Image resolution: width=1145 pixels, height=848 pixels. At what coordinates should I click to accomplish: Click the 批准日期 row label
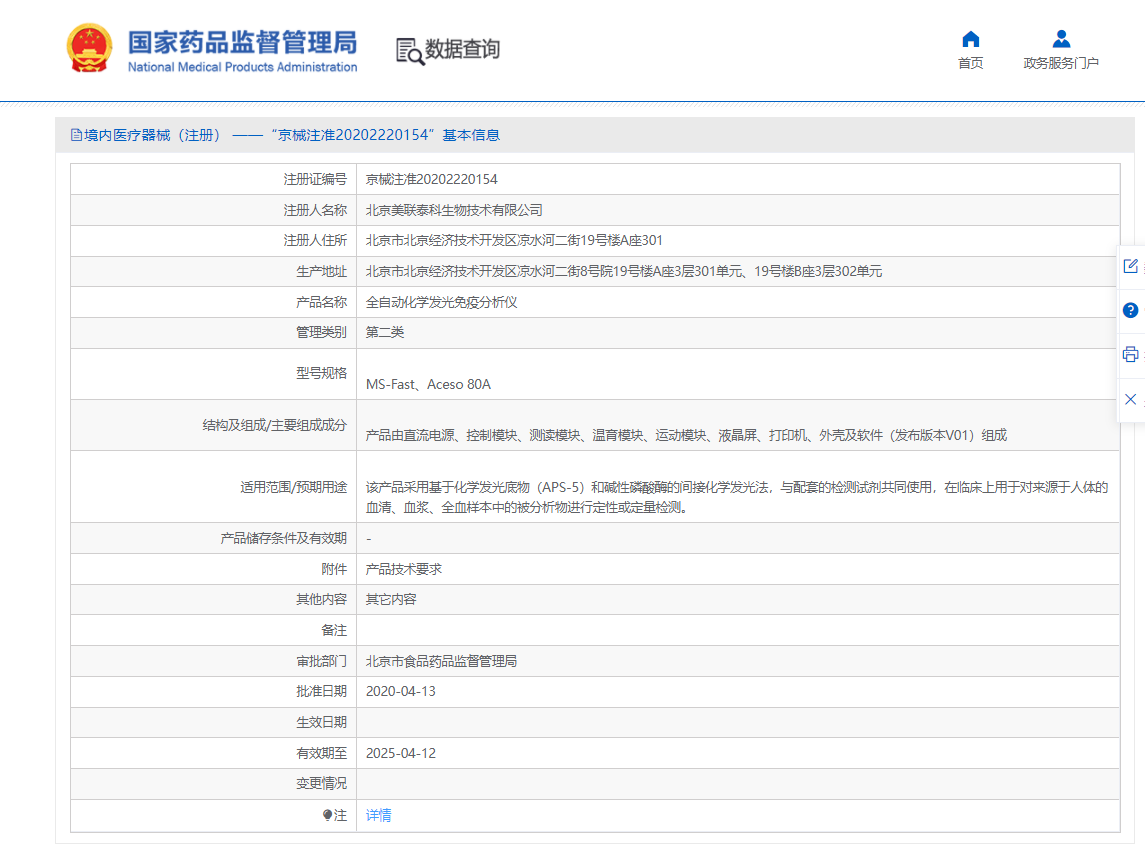tap(321, 692)
